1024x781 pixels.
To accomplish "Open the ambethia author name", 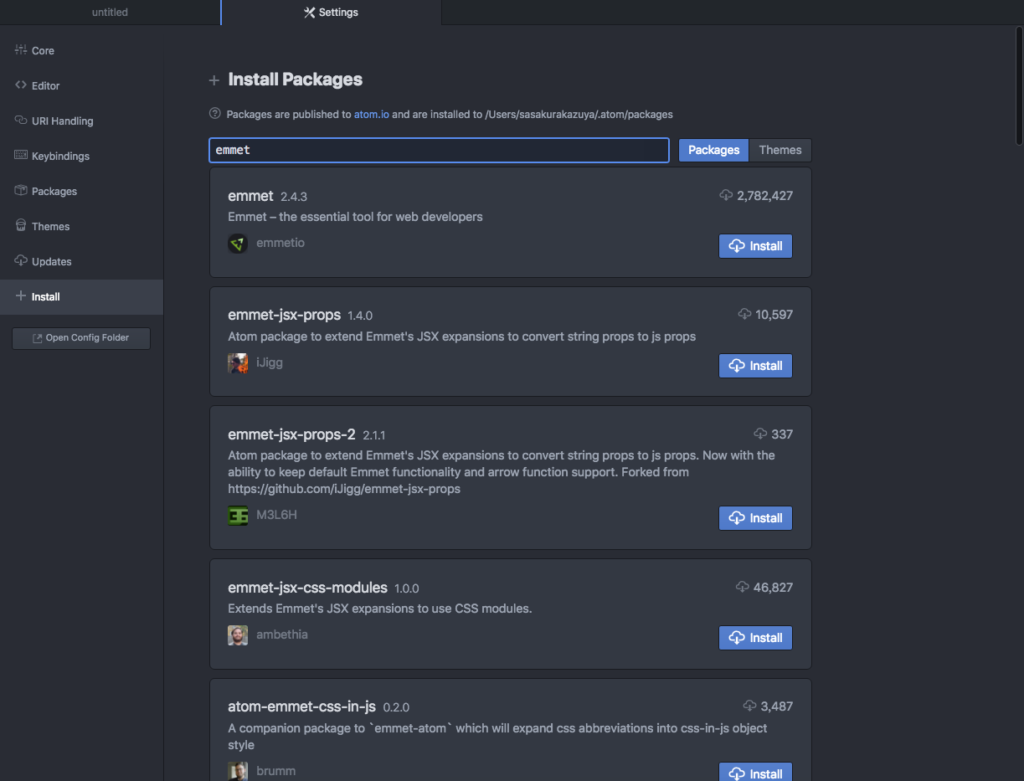I will (282, 634).
